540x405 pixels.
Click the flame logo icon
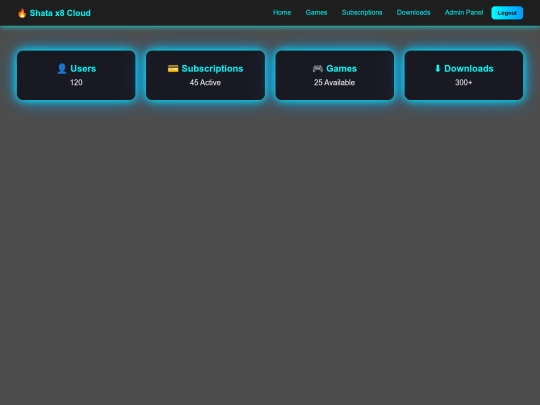tap(22, 13)
